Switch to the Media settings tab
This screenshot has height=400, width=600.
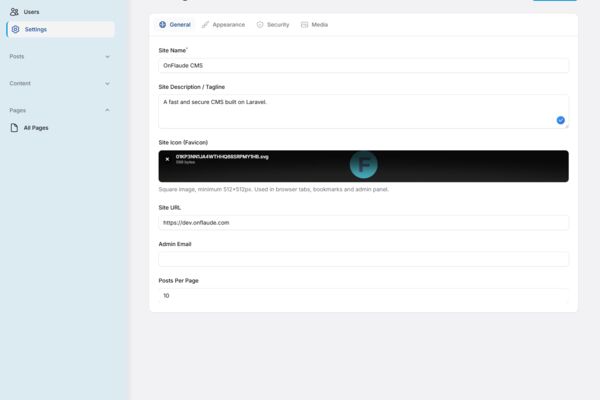coord(315,24)
